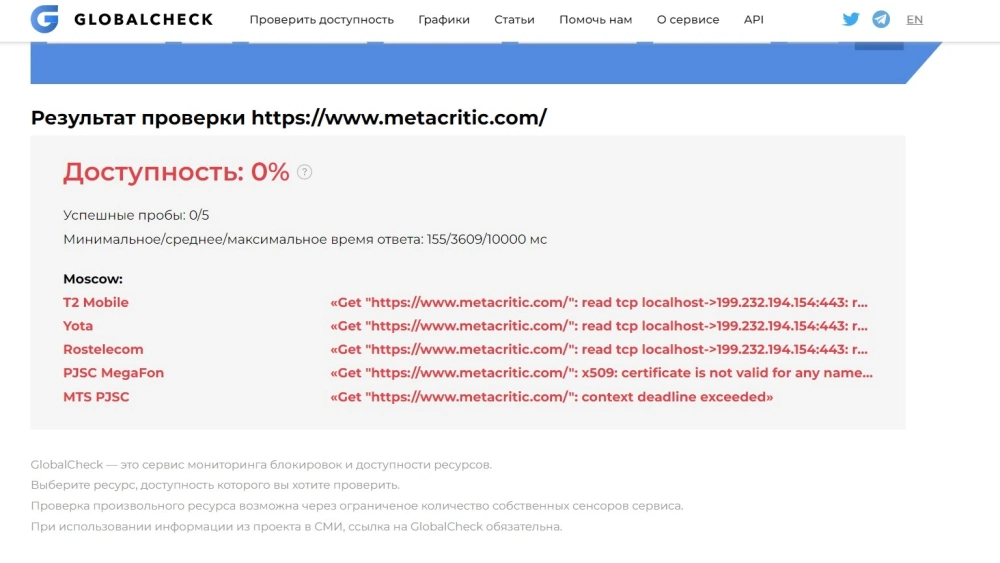Click the T2 Mobile provider name
The width and height of the screenshot is (1000, 563).
96,302
